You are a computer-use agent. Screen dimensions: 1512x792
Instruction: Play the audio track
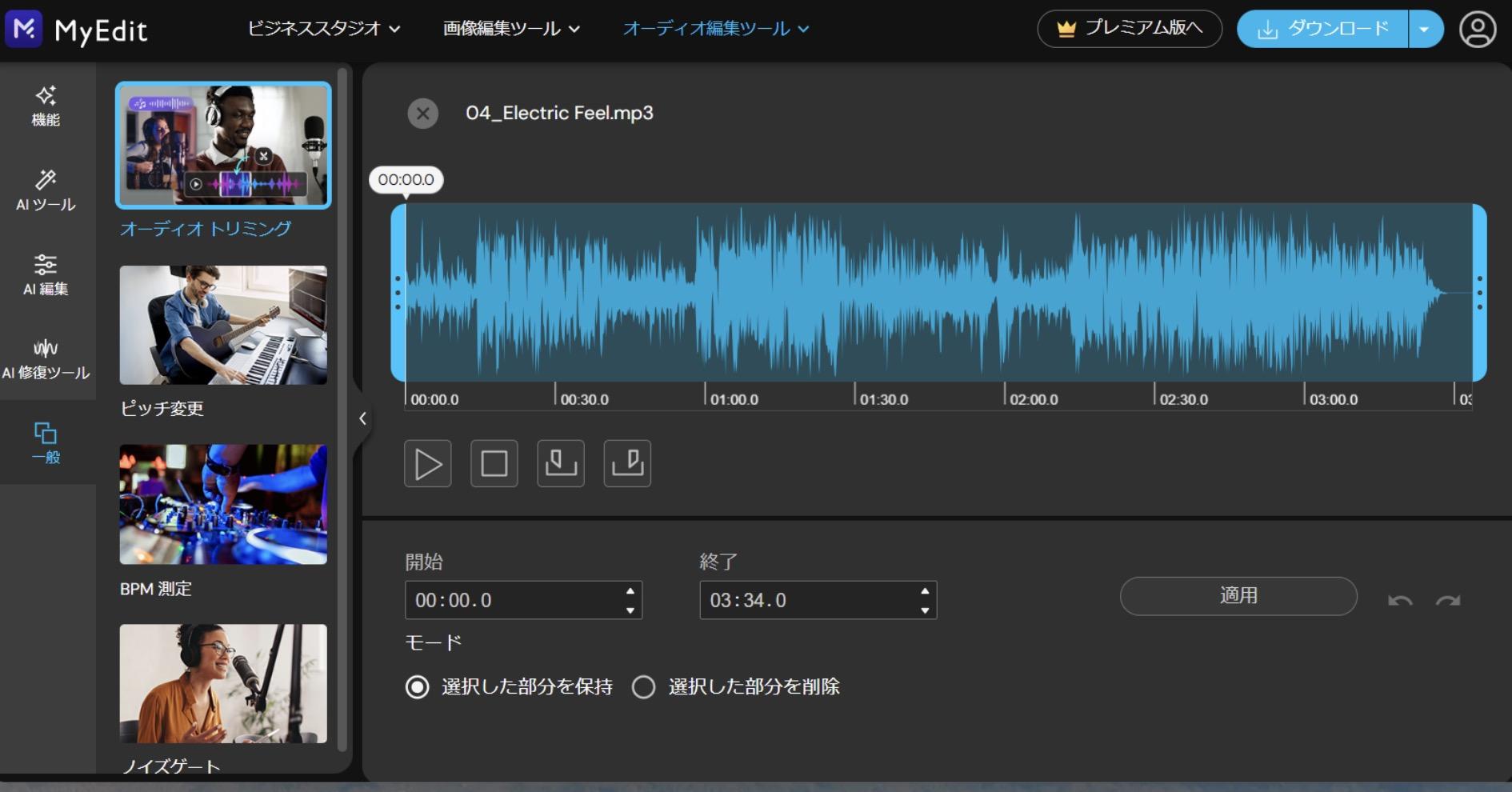point(428,463)
